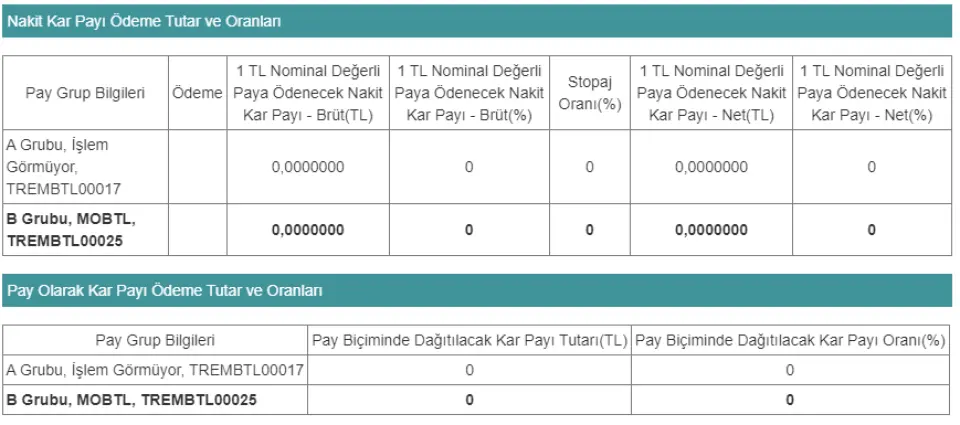The width and height of the screenshot is (960, 425).
Task: Click B Grubu's bold Brüt(TL) value 0,0000000
Action: [x=308, y=230]
